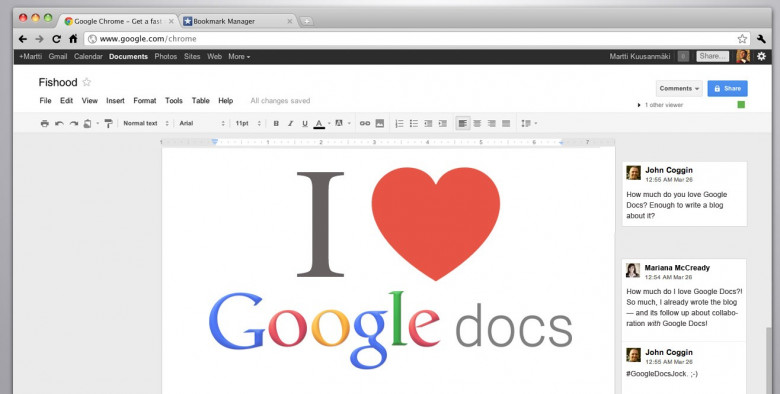Insert an image using the toolbar
This screenshot has height=394, width=780.
380,123
